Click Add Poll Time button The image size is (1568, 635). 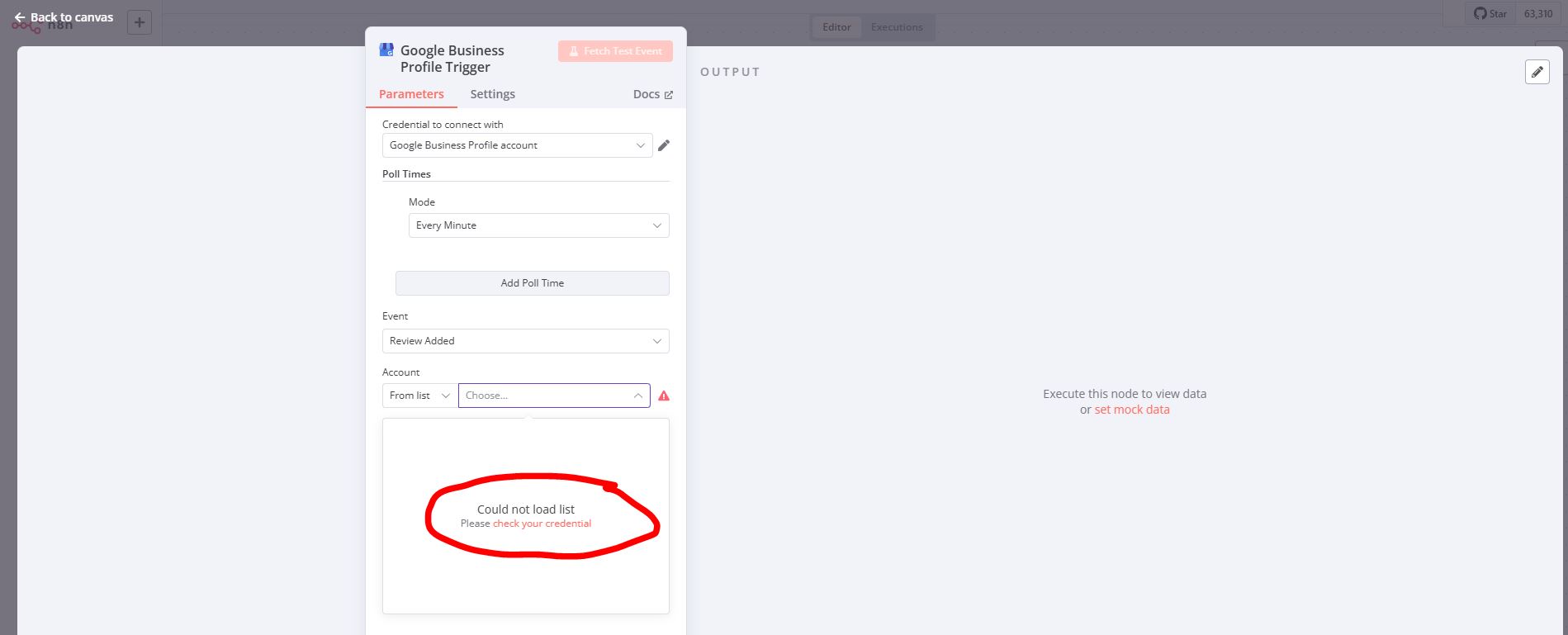[533, 283]
